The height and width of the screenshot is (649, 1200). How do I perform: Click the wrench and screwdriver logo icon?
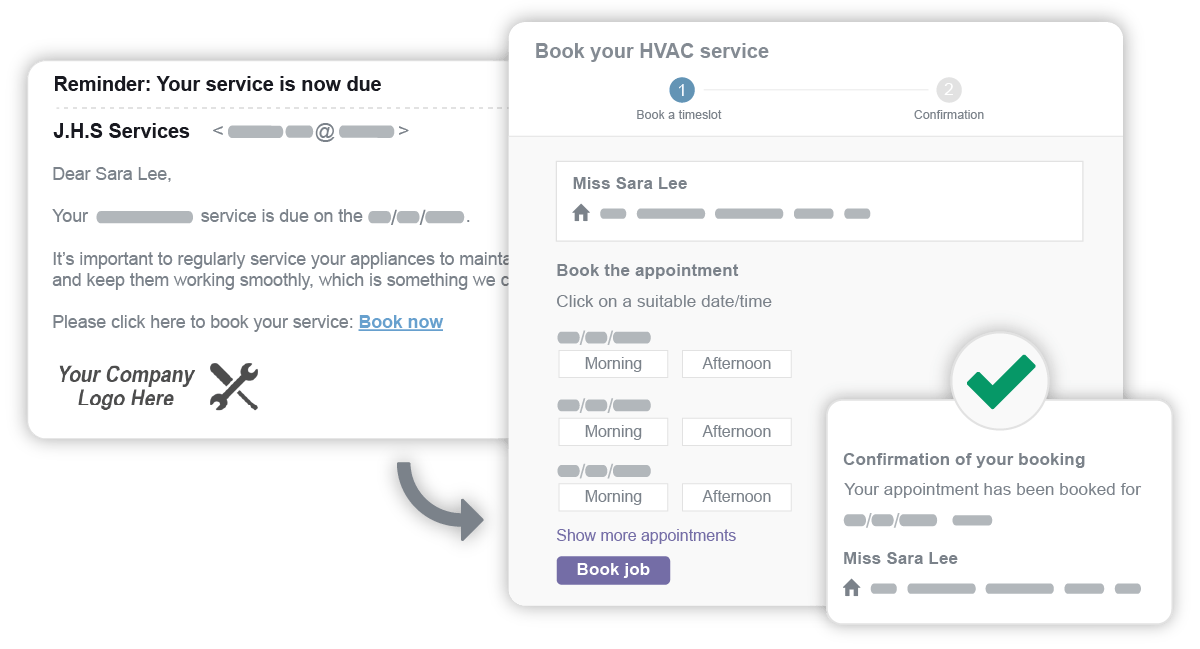[x=234, y=387]
